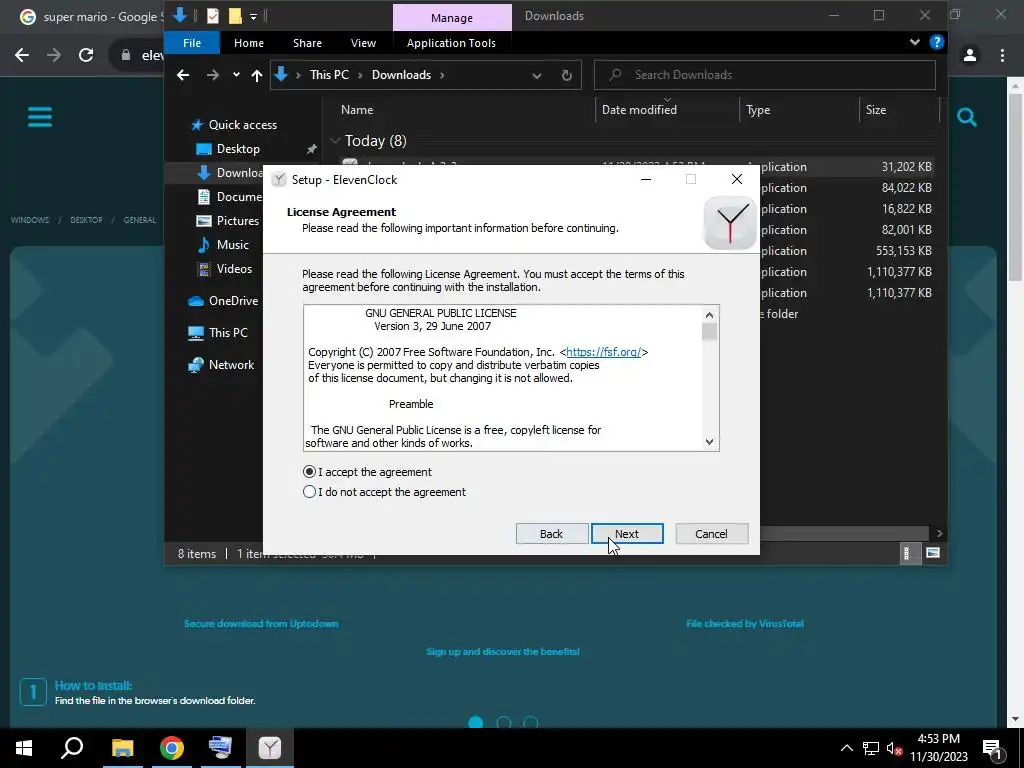1024x768 pixels.
Task: Open Windows taskbar search
Action: pyautogui.click(x=72, y=748)
